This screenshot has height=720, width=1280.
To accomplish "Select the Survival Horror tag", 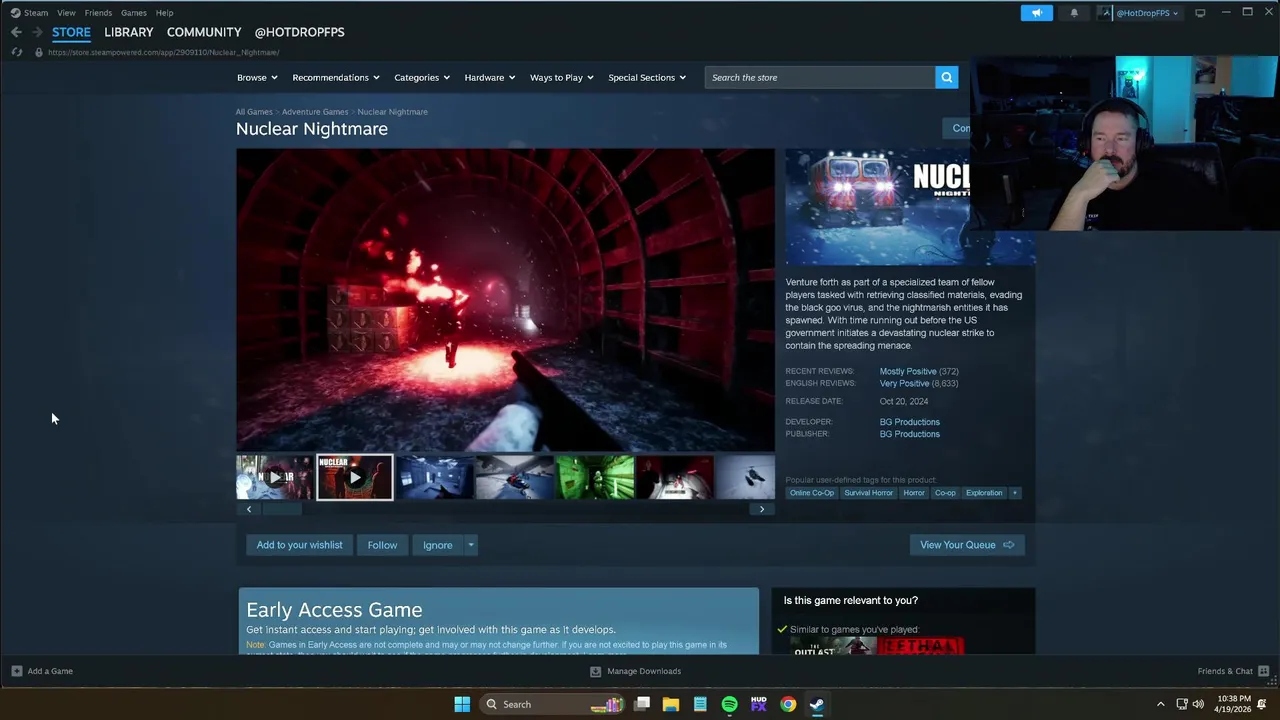I will pyautogui.click(x=868, y=493).
